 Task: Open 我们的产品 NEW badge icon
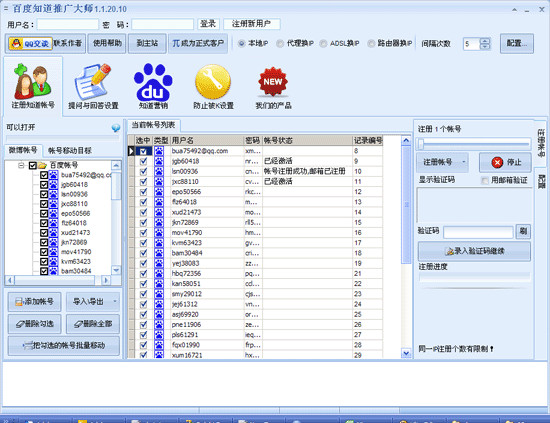[273, 82]
